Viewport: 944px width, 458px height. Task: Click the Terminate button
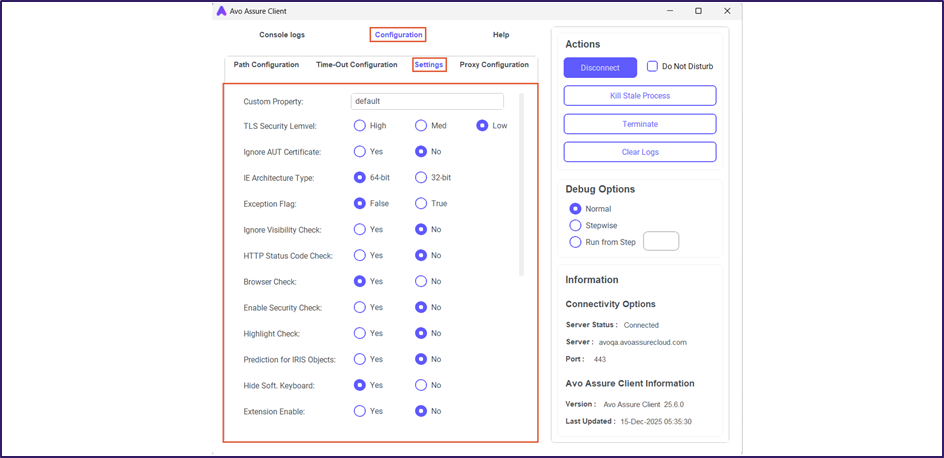640,124
